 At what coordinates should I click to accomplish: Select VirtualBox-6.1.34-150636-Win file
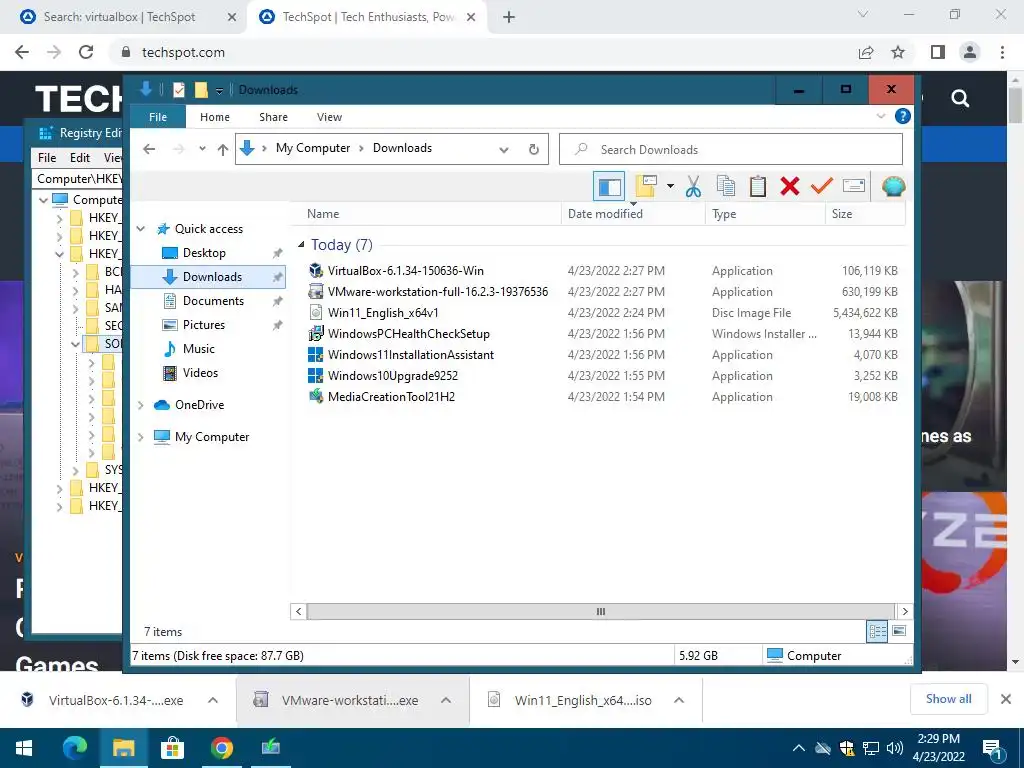pos(406,270)
